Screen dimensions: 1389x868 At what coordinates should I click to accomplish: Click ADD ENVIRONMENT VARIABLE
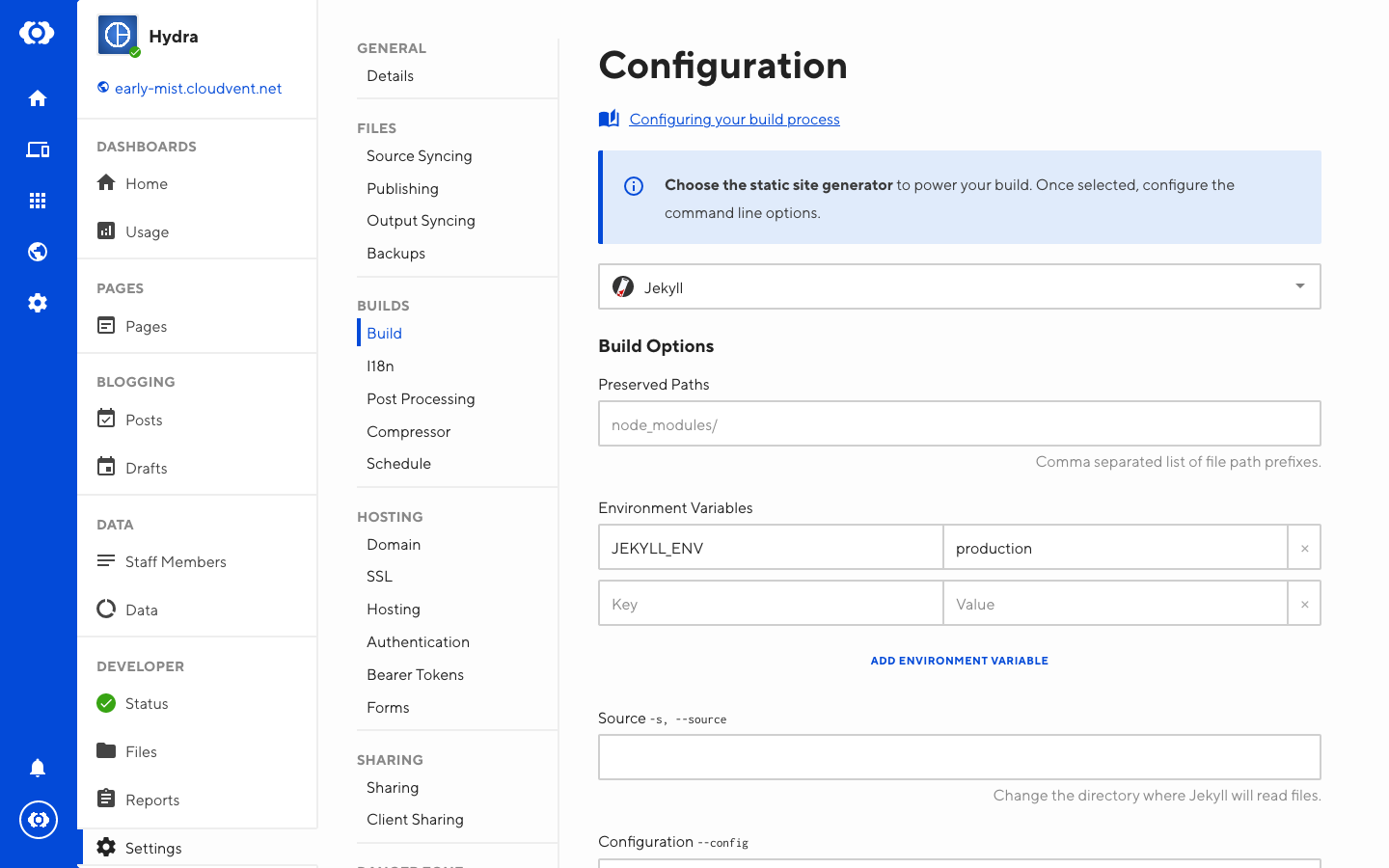959,661
